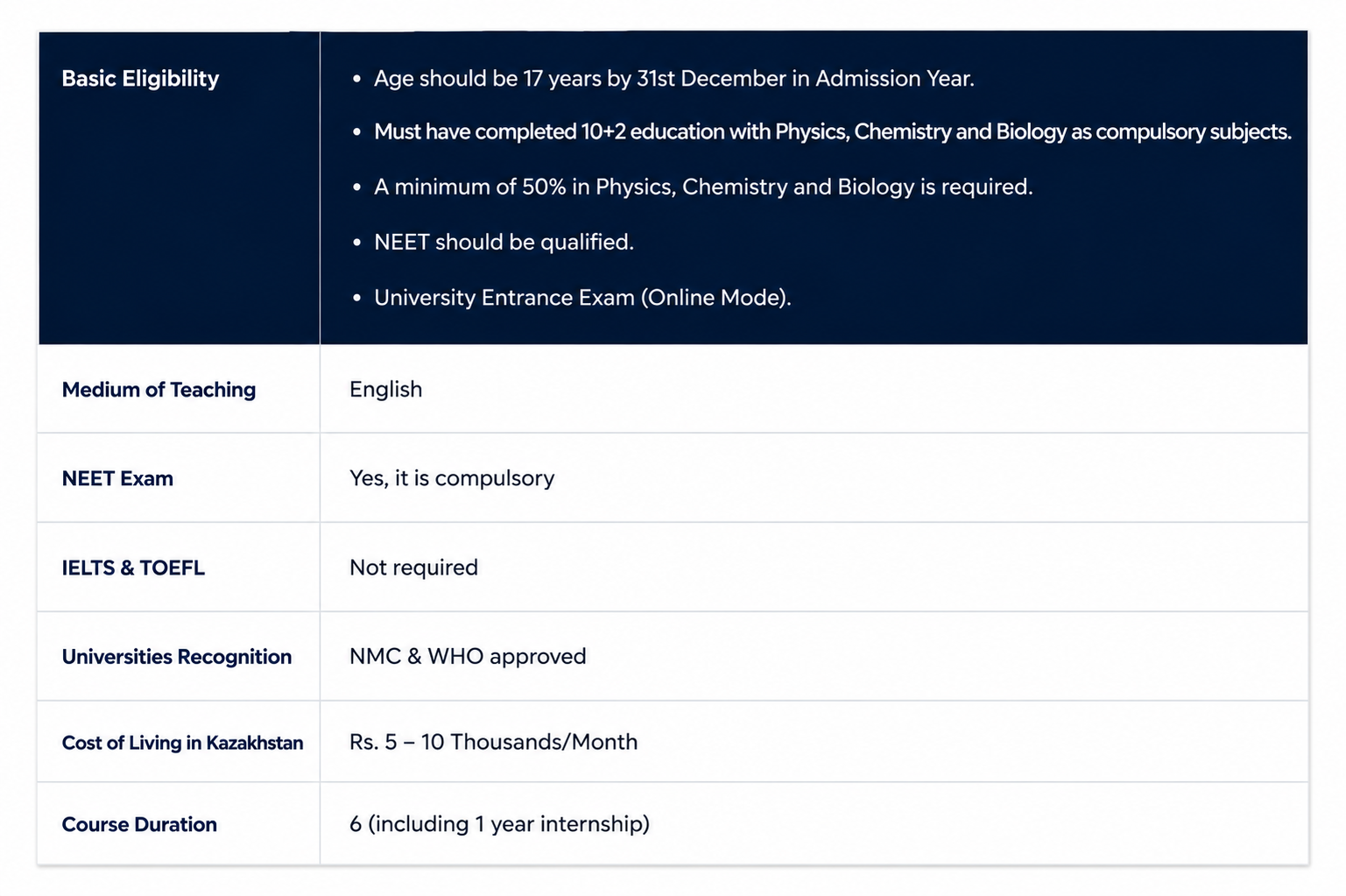Click 'Rs. 5 – 10 Thousands/Month' value
1346x896 pixels.
493,742
